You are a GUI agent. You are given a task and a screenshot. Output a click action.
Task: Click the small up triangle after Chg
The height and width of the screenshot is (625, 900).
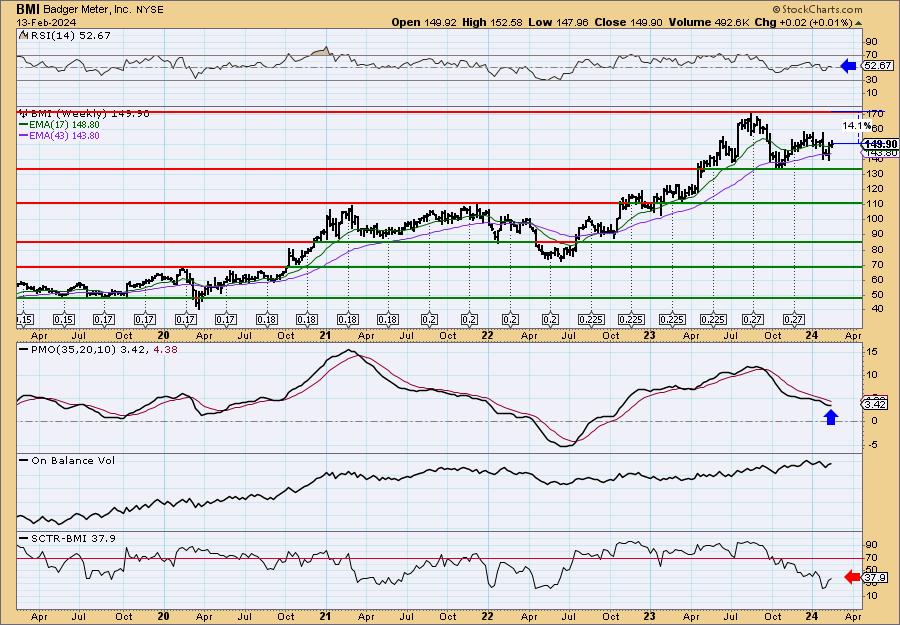click(859, 23)
